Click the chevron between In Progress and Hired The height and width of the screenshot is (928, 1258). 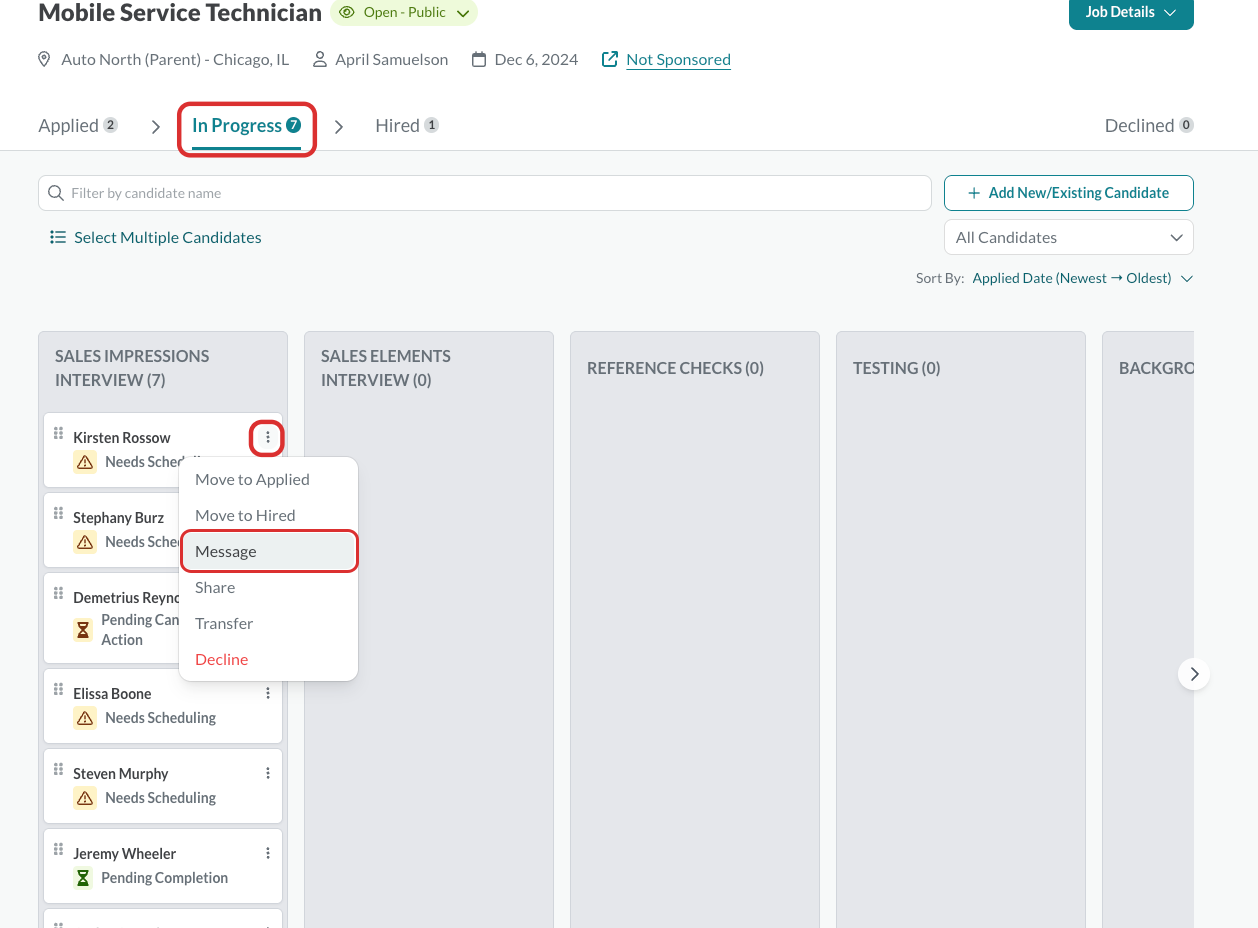(x=339, y=127)
